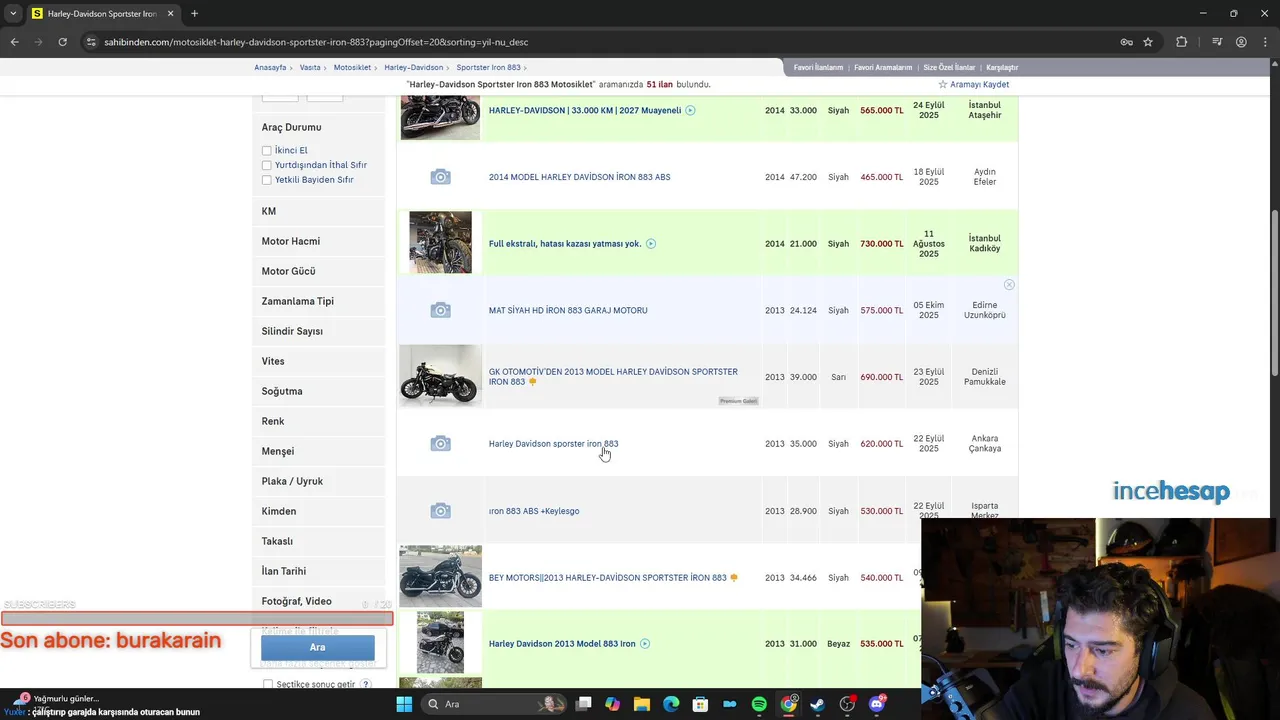Open the Chrome profile avatar icon
The width and height of the screenshot is (1280, 720).
[1241, 42]
